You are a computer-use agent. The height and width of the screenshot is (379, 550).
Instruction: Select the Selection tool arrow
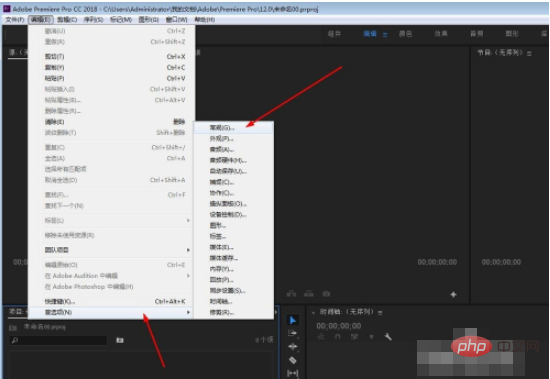(x=293, y=320)
